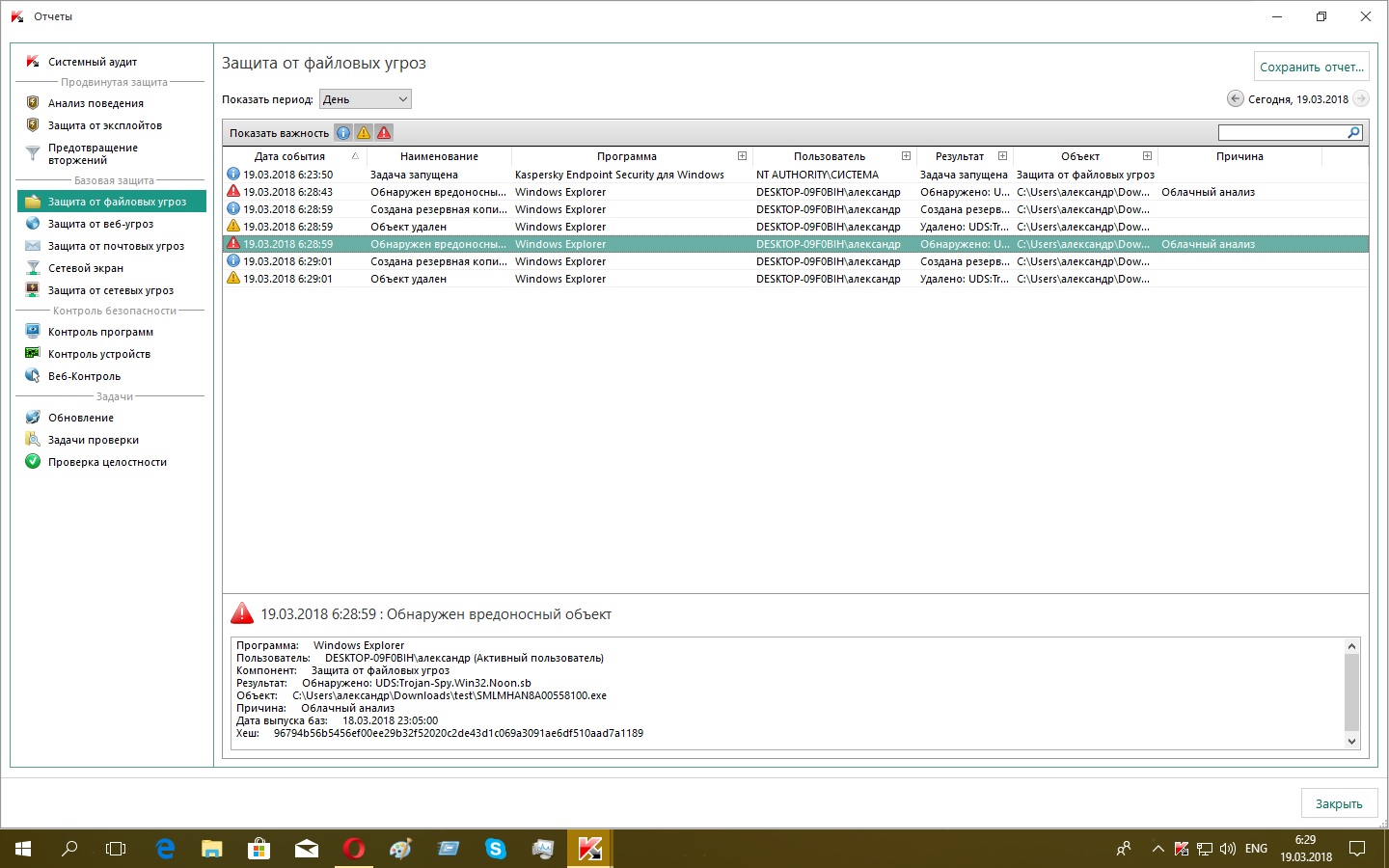The image size is (1389, 868).
Task: Click the details pane scroll-down arrow
Action: [x=1351, y=741]
